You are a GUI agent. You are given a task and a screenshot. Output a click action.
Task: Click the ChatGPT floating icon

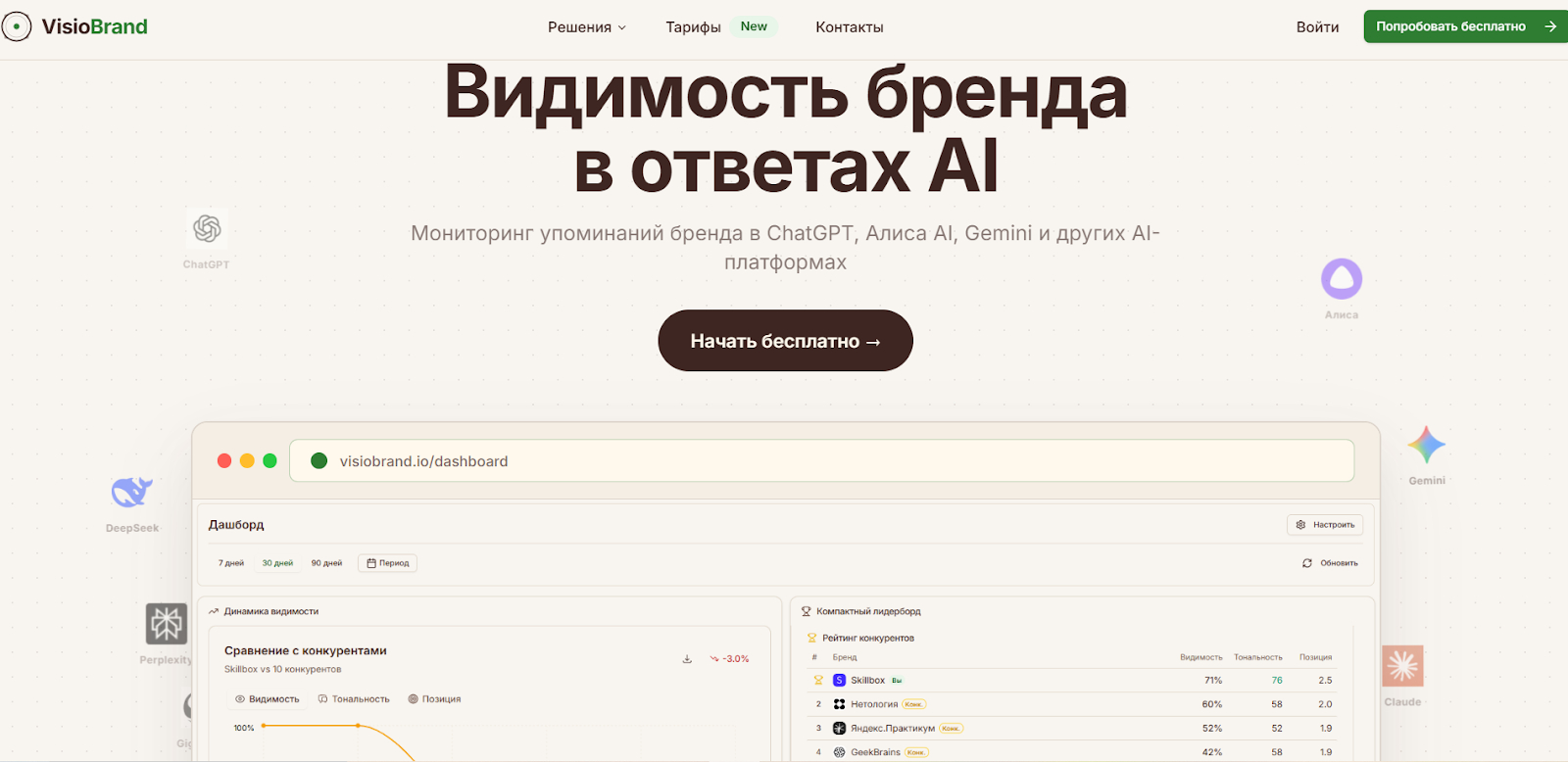pos(207,228)
